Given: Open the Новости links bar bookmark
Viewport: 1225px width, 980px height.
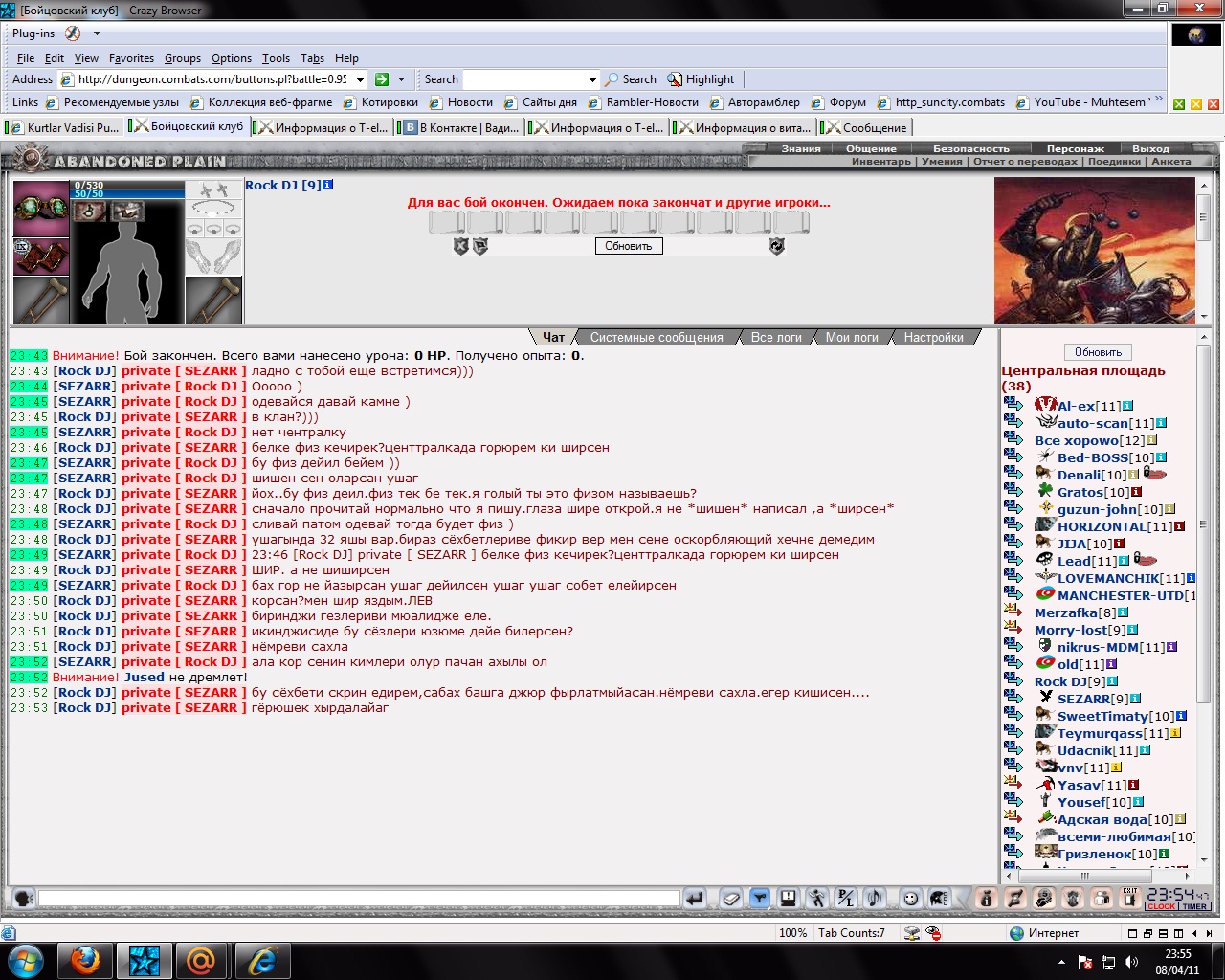Looking at the screenshot, I should point(461,102).
